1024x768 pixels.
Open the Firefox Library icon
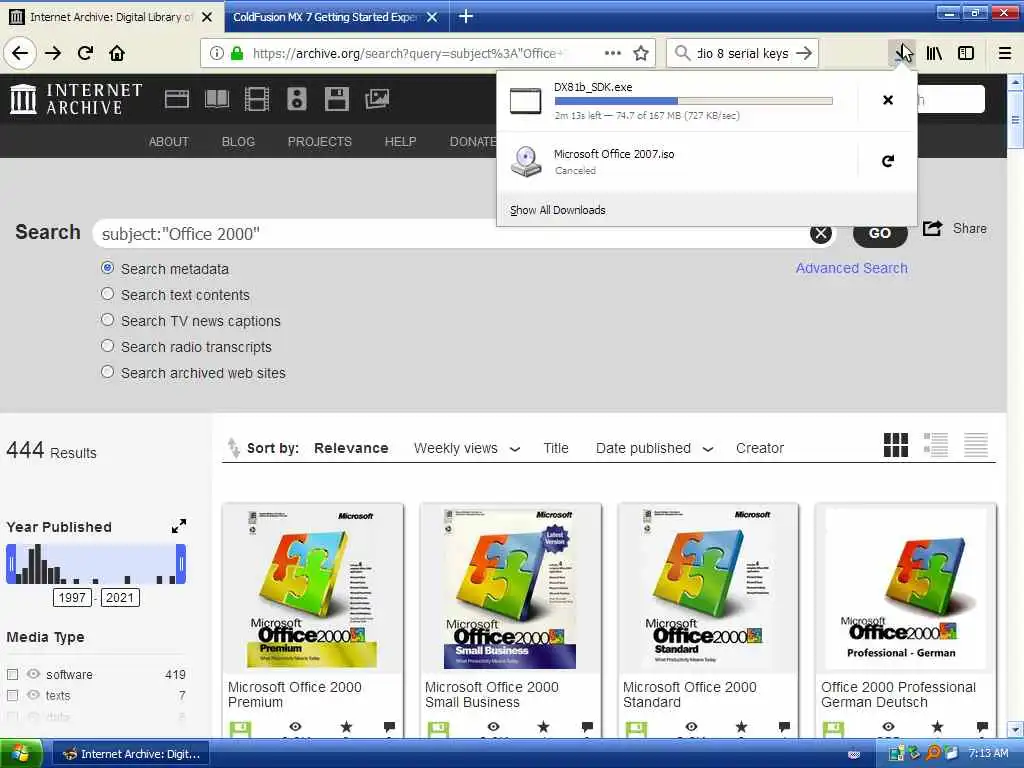tap(934, 53)
